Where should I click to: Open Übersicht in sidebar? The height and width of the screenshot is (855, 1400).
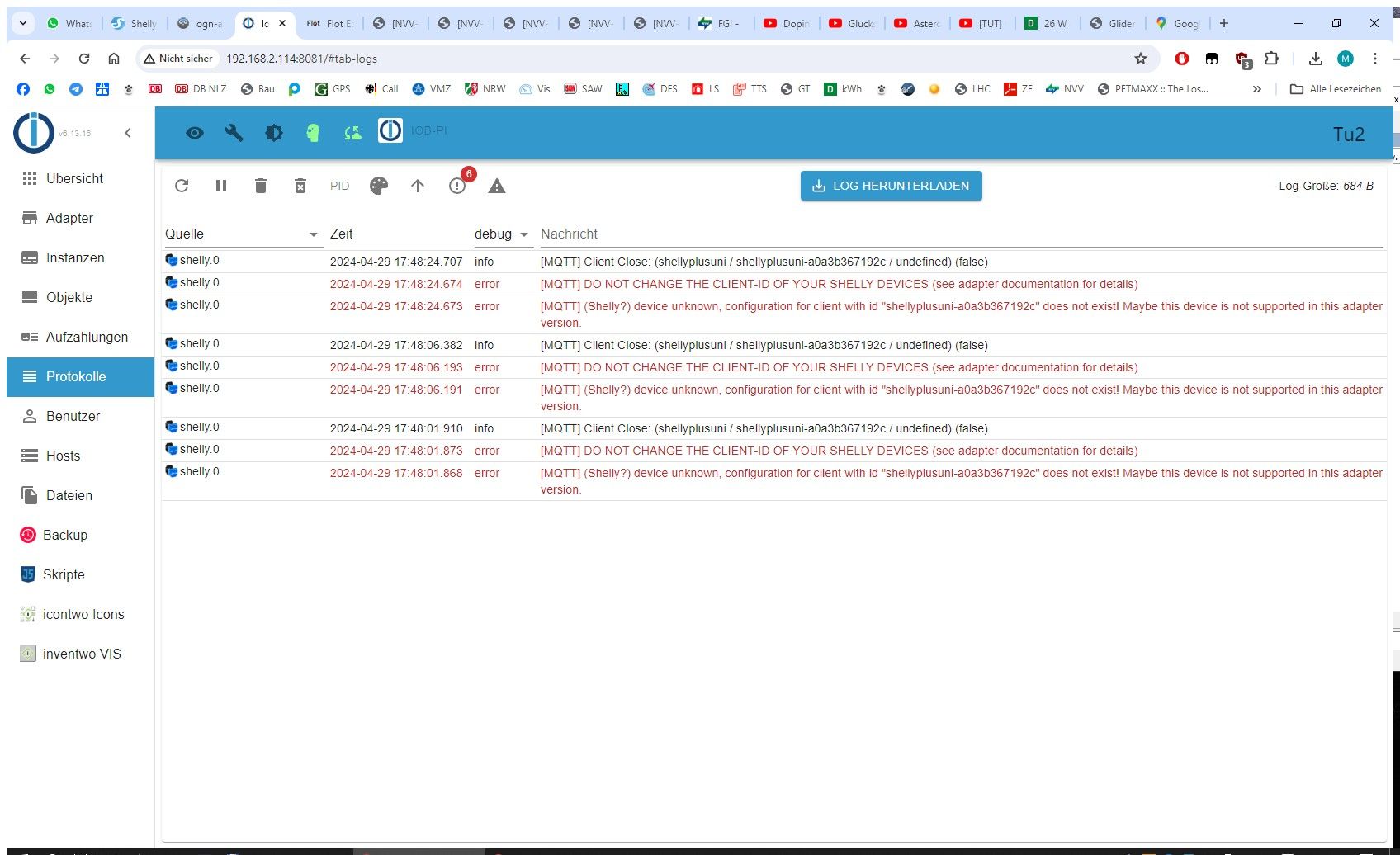[x=80, y=178]
